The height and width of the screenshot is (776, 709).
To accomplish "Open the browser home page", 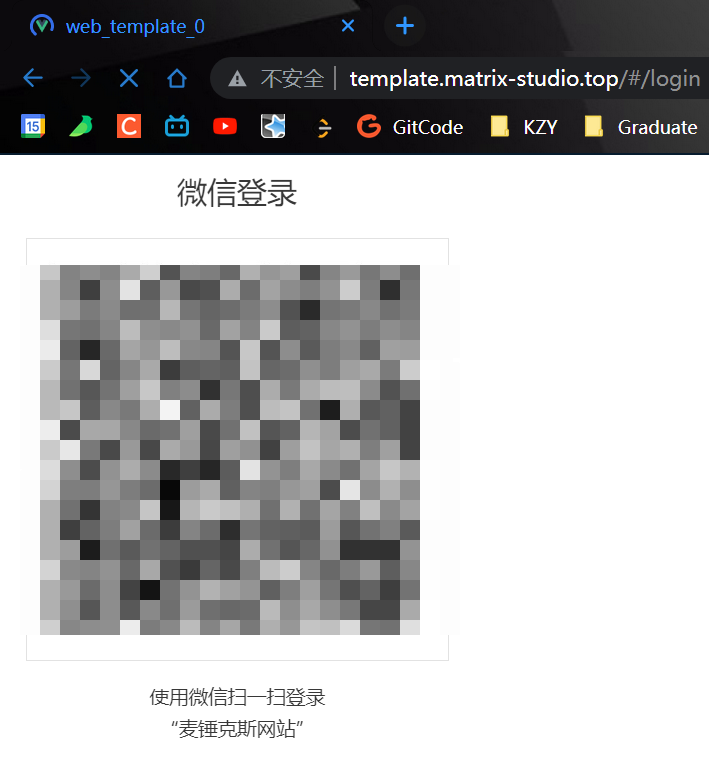I will tap(177, 78).
